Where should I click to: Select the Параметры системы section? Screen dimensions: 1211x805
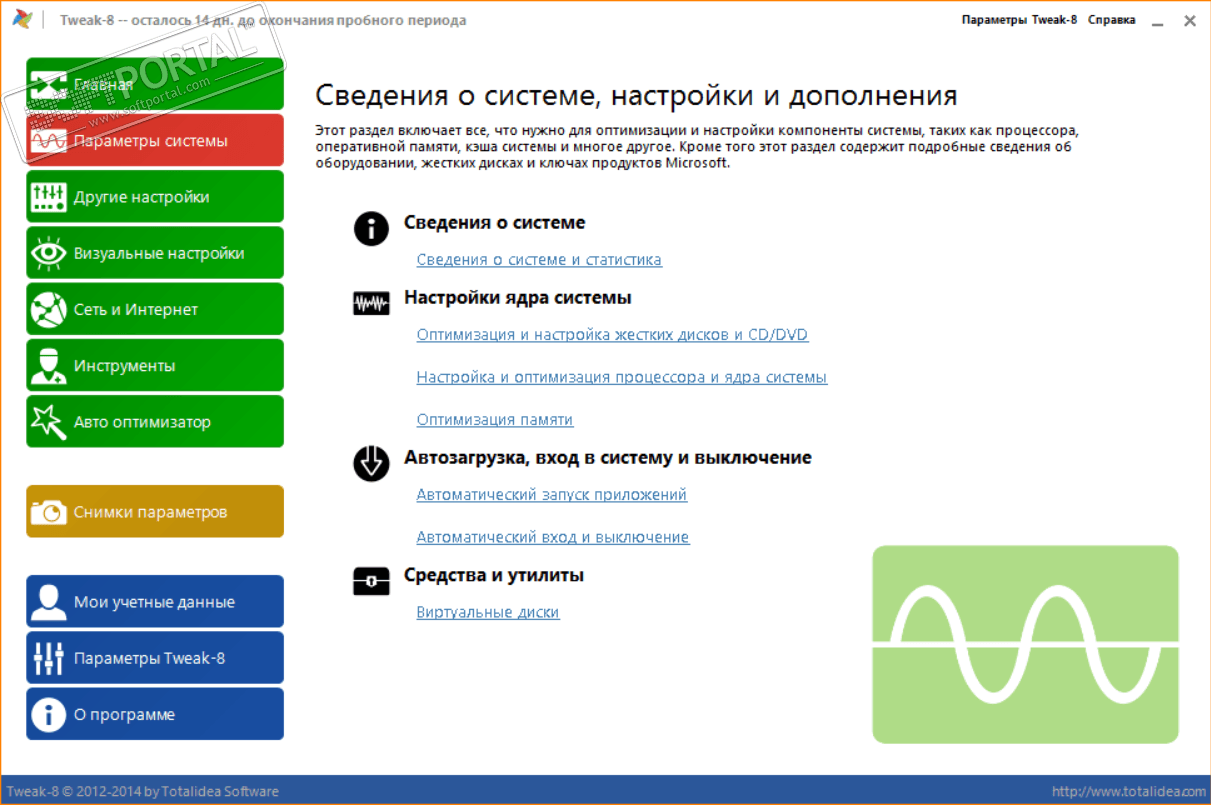coord(155,140)
